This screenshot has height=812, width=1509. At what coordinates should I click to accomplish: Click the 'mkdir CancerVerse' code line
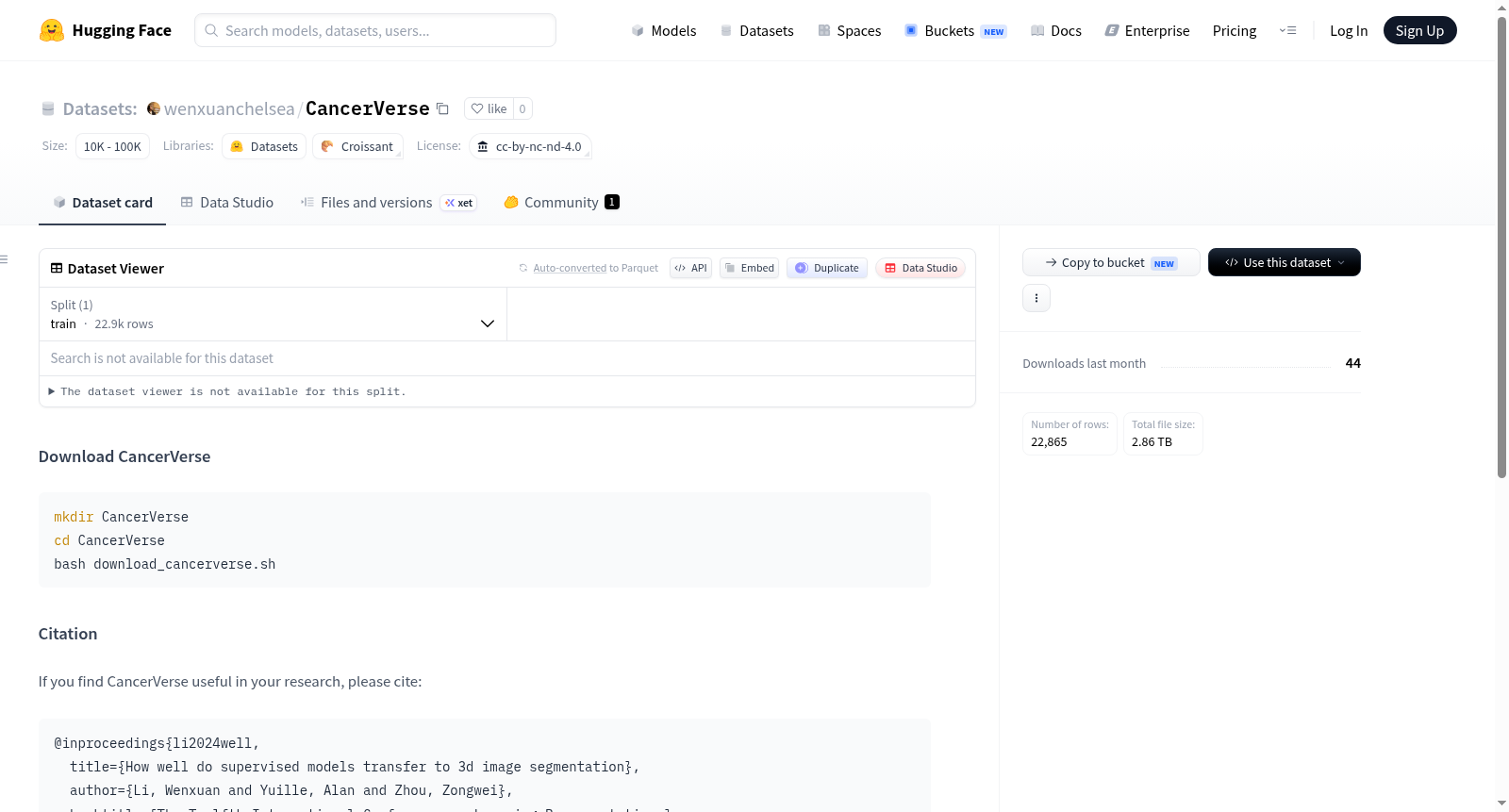(x=121, y=517)
